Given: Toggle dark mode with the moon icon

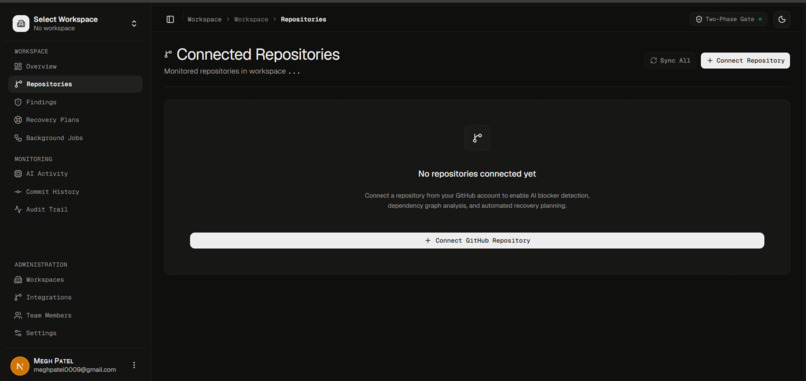Looking at the screenshot, I should (782, 20).
